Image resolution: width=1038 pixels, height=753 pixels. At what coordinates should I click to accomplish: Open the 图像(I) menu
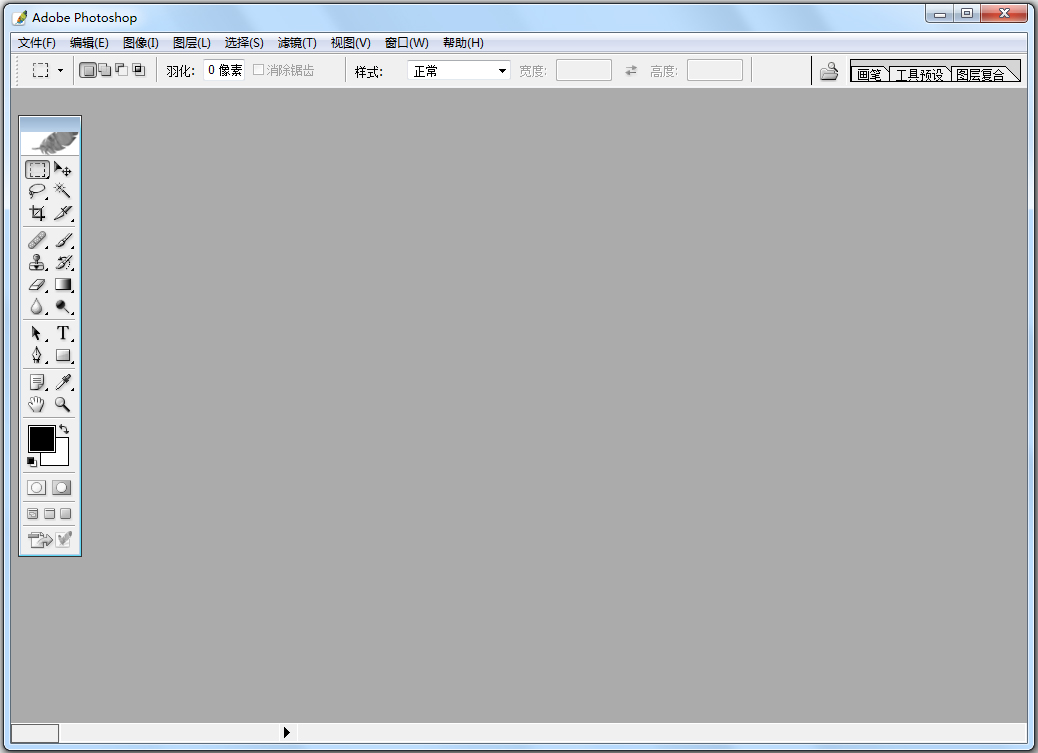[141, 43]
